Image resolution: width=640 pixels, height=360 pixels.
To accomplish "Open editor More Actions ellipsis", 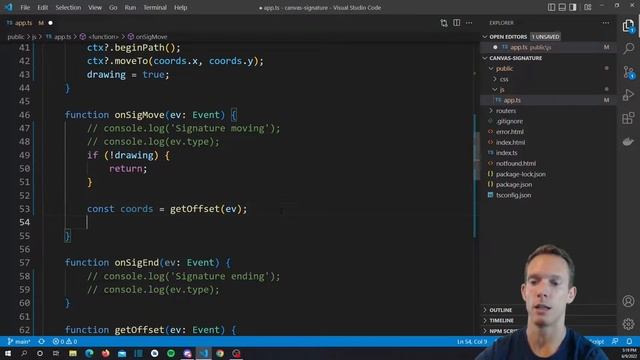I will (x=469, y=23).
